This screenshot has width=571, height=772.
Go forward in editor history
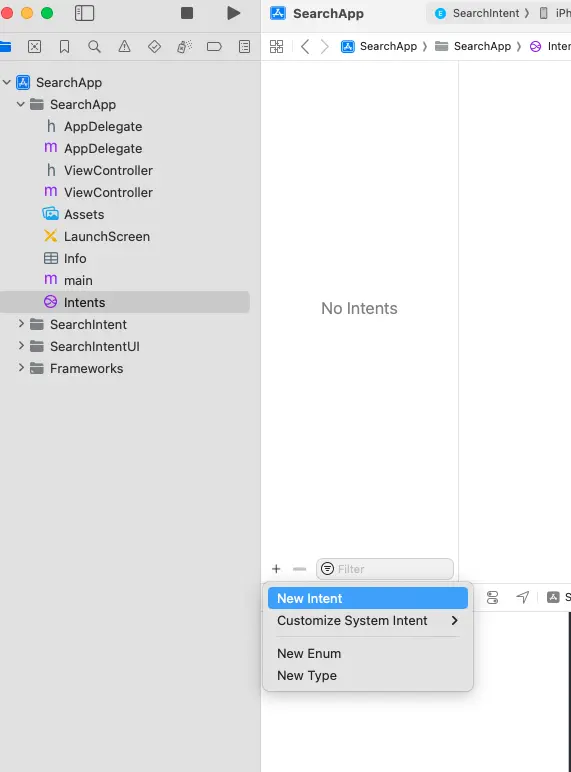324,47
